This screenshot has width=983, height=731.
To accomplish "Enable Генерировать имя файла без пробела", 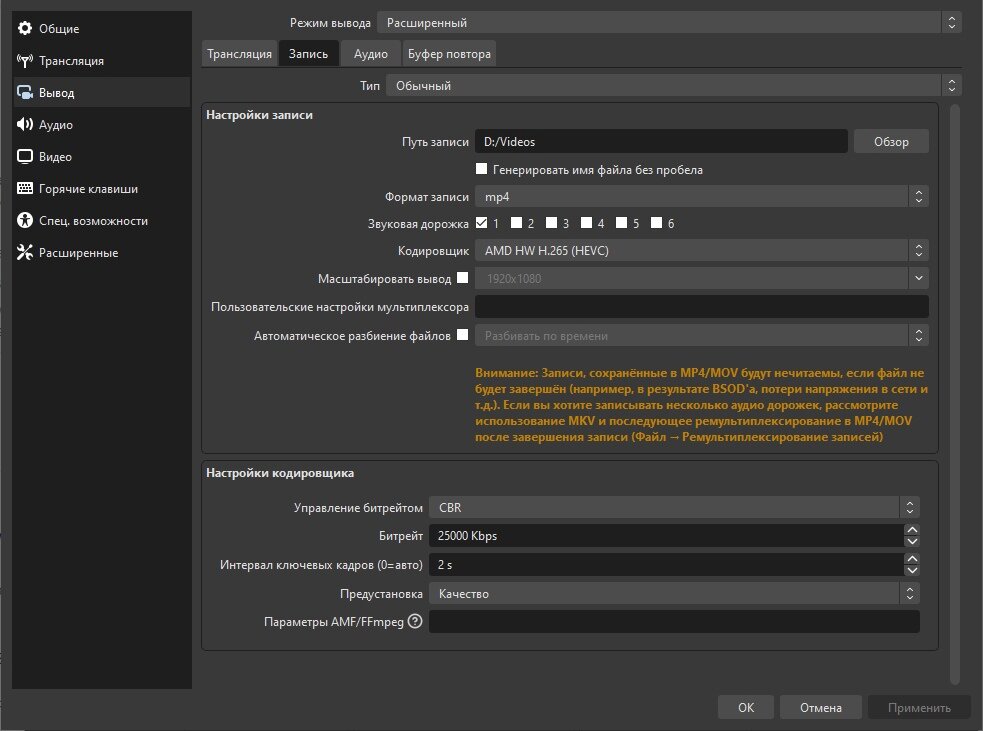I will pos(481,169).
